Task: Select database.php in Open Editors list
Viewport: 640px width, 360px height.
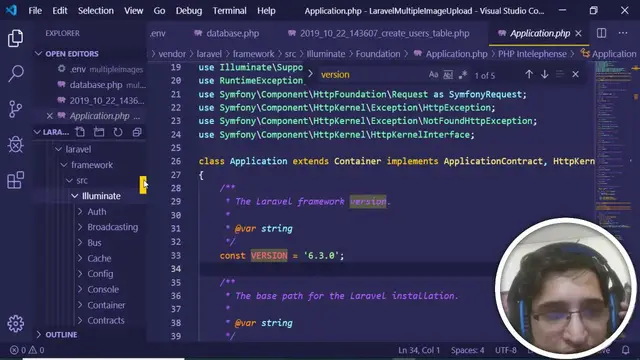Action: 90,85
